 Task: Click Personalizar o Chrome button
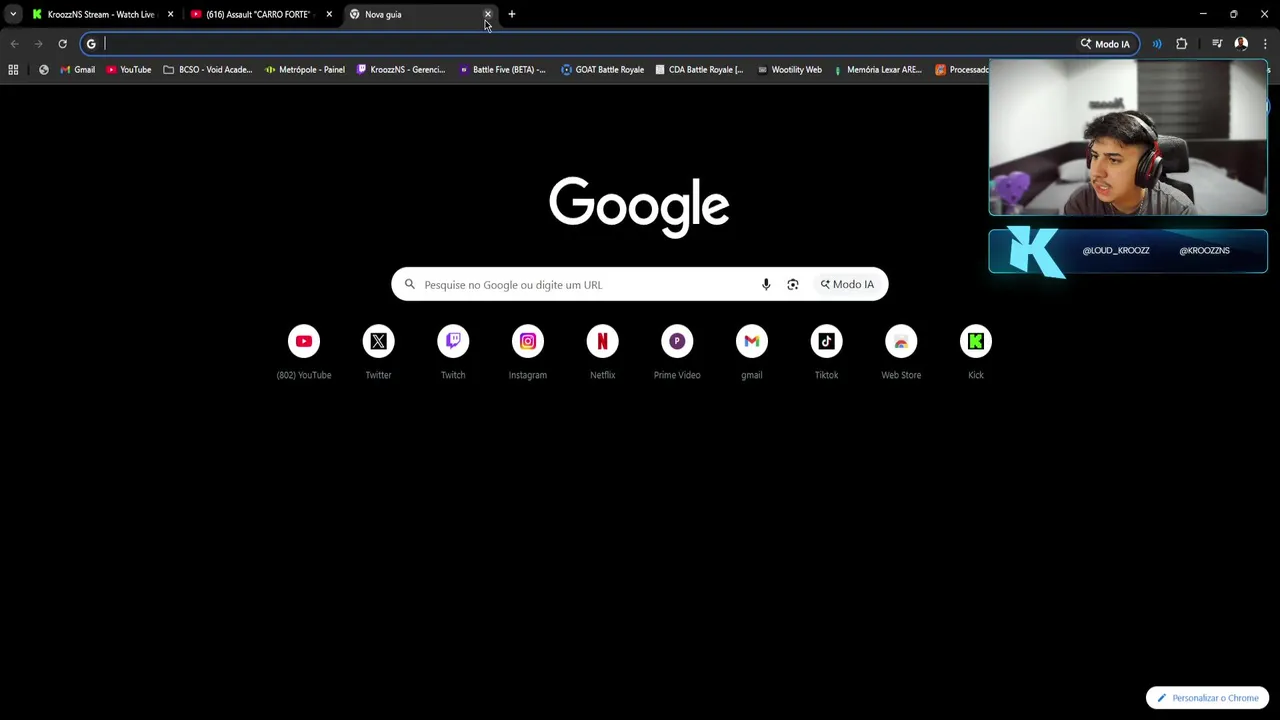1208,698
